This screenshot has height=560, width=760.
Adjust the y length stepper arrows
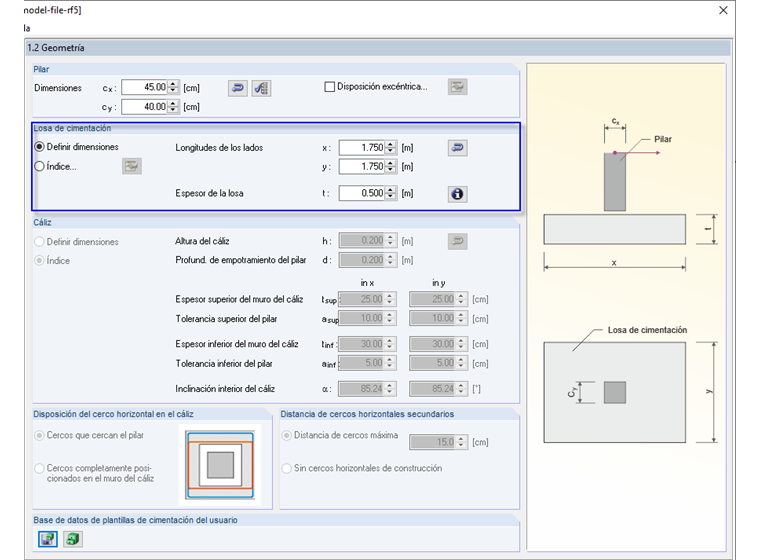391,167
